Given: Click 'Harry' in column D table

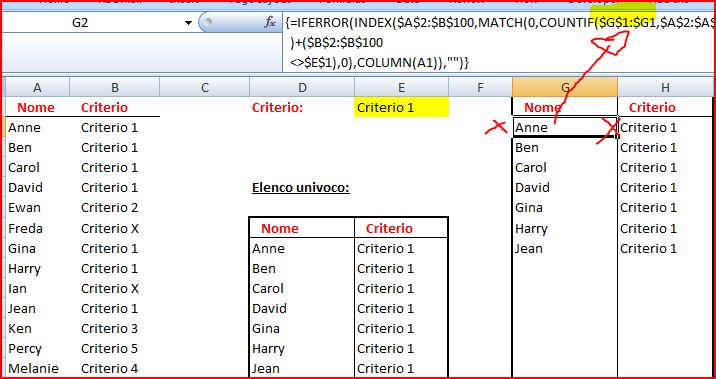Looking at the screenshot, I should coord(268,349).
